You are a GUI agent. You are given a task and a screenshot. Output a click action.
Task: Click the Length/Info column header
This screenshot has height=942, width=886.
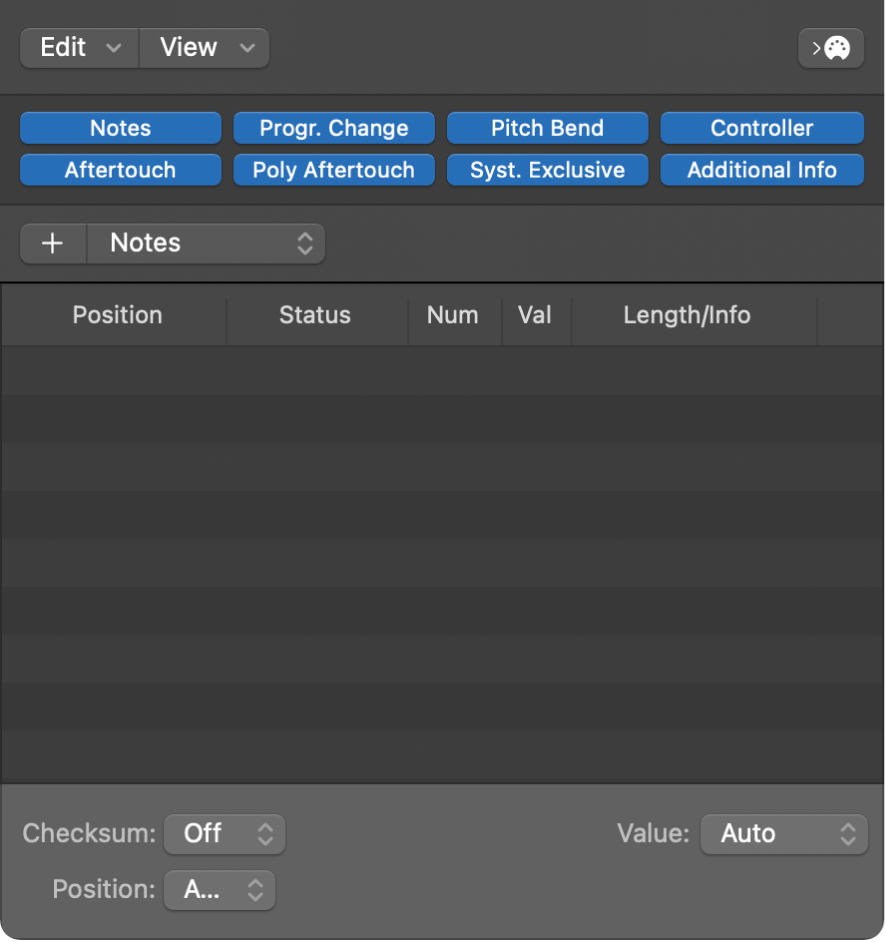(x=686, y=315)
